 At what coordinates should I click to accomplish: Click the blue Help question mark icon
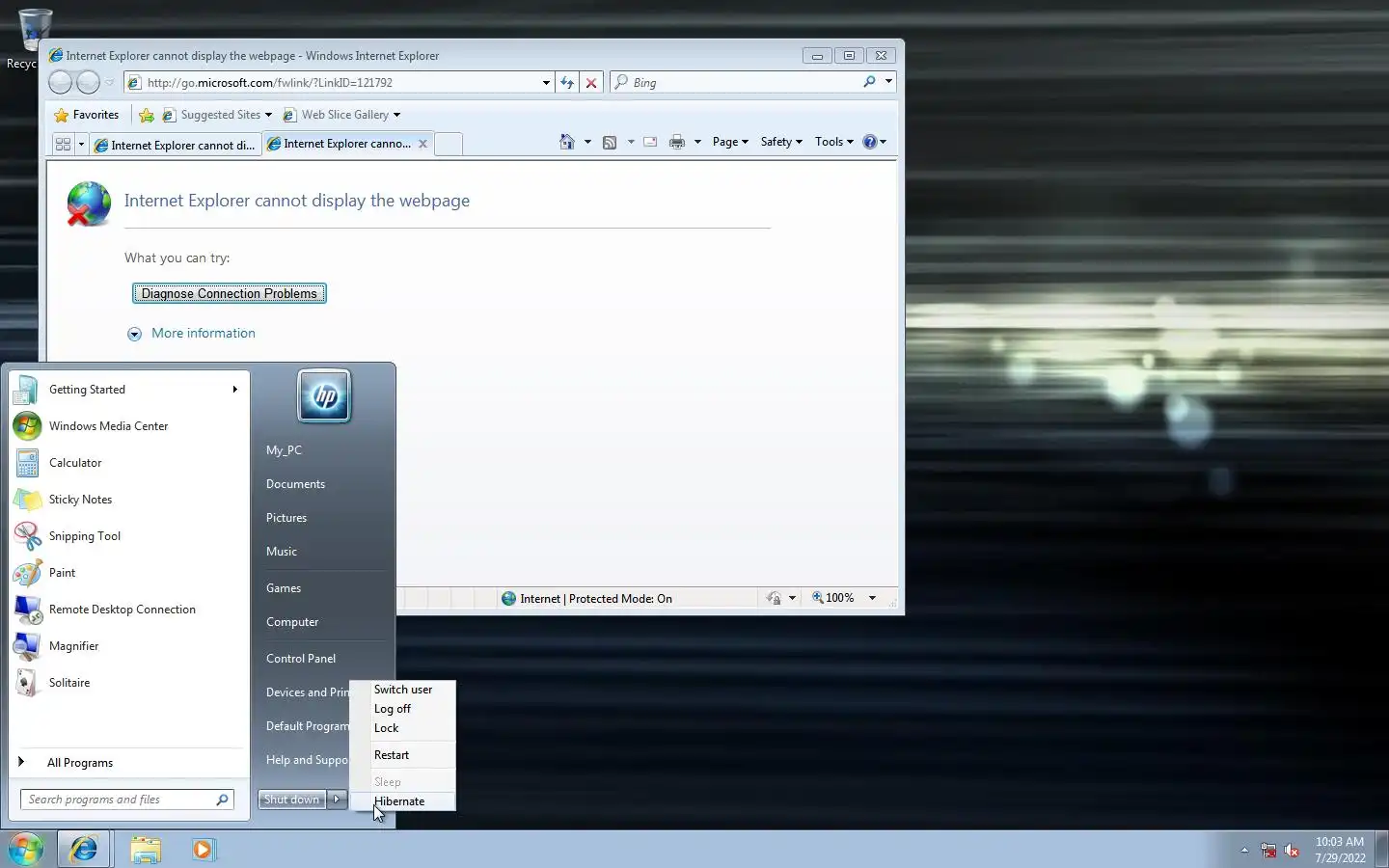[869, 142]
